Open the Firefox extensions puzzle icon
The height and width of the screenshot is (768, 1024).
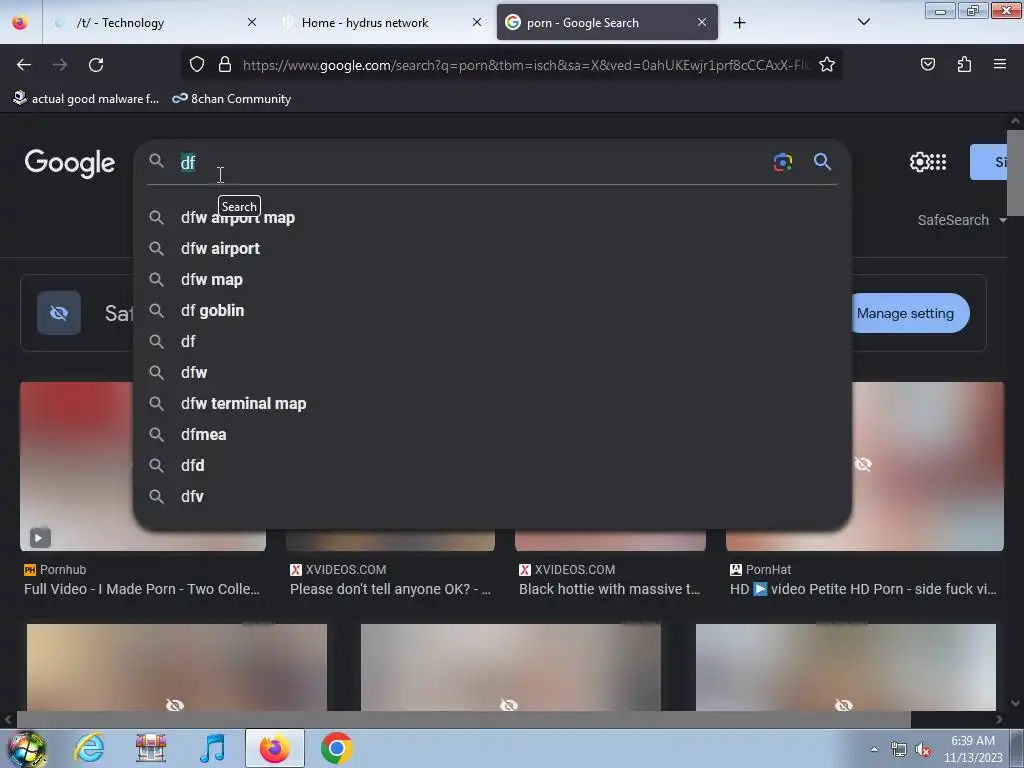(964, 64)
